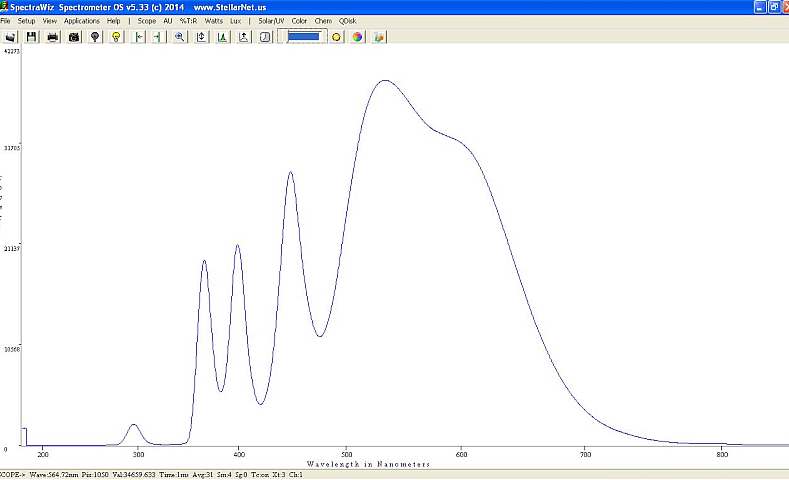The height and width of the screenshot is (480, 789).
Task: Click the 42273 y-axis maximum value
Action: pos(12,51)
